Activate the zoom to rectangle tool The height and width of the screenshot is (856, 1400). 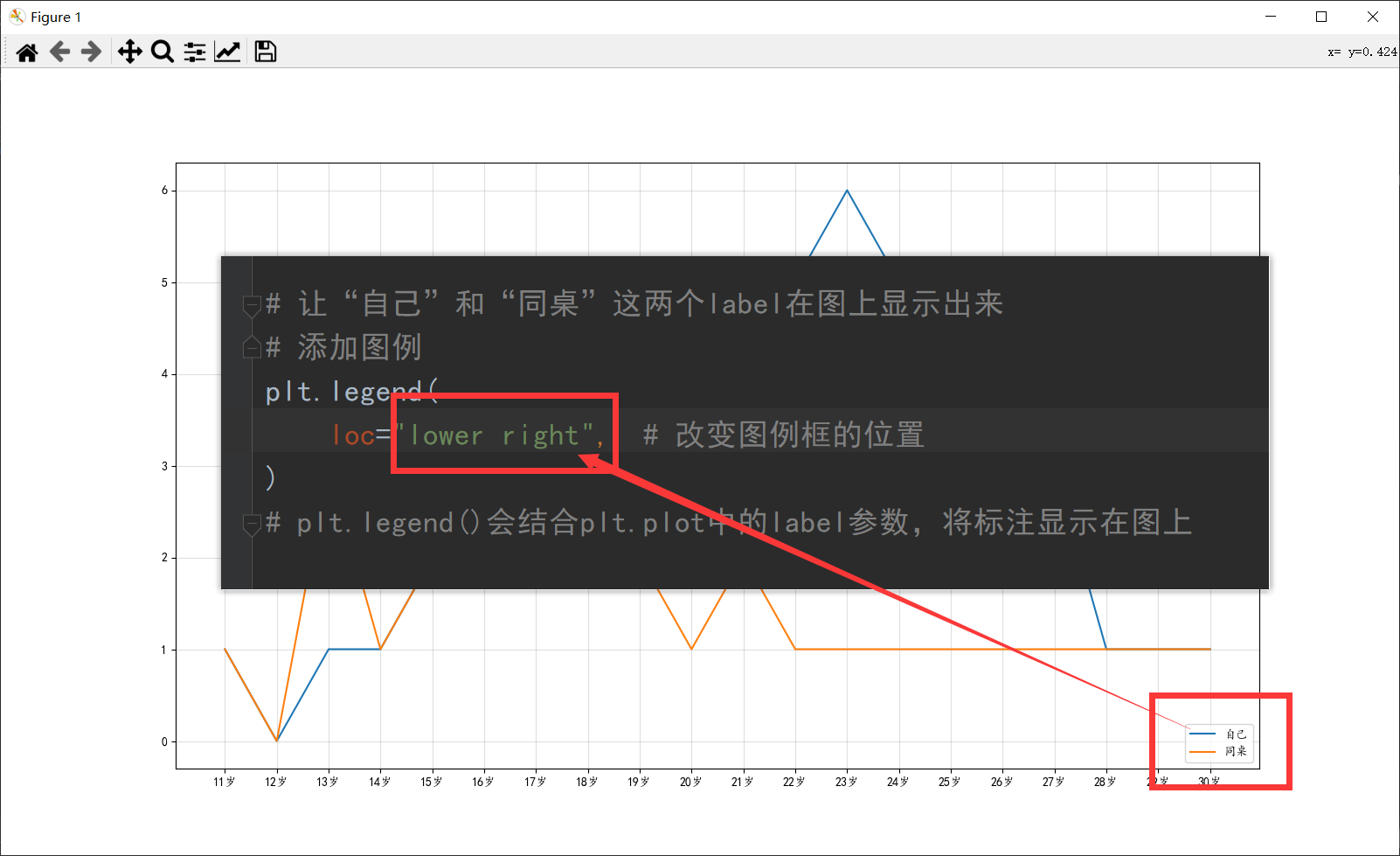162,52
